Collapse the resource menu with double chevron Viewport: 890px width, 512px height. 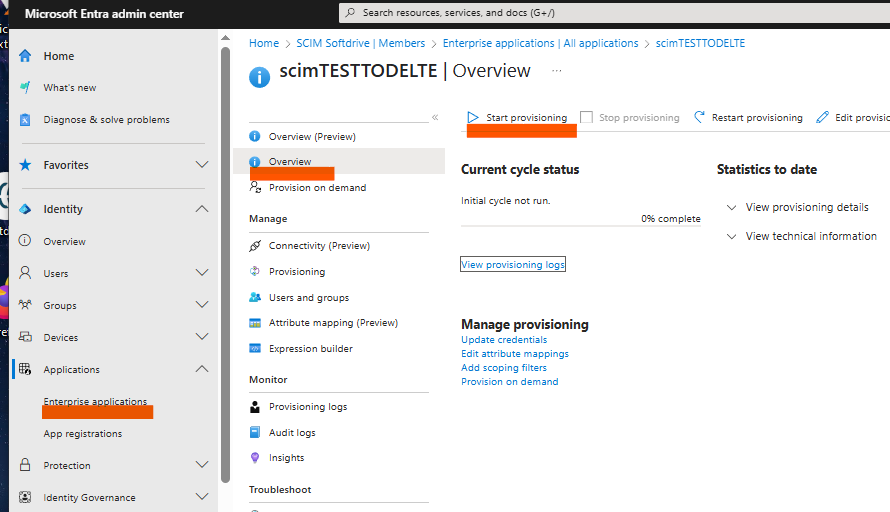(x=435, y=117)
